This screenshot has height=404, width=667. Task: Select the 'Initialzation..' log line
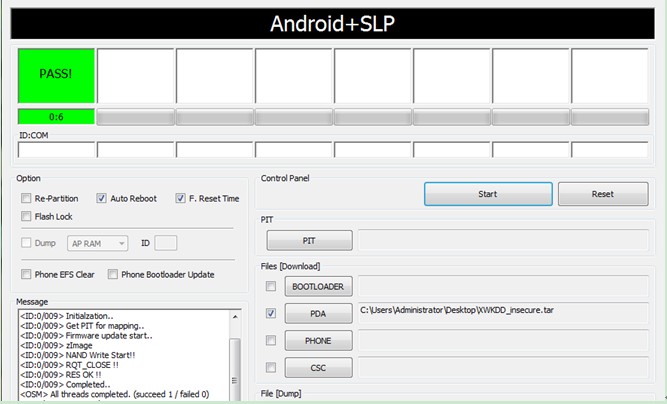[67, 316]
